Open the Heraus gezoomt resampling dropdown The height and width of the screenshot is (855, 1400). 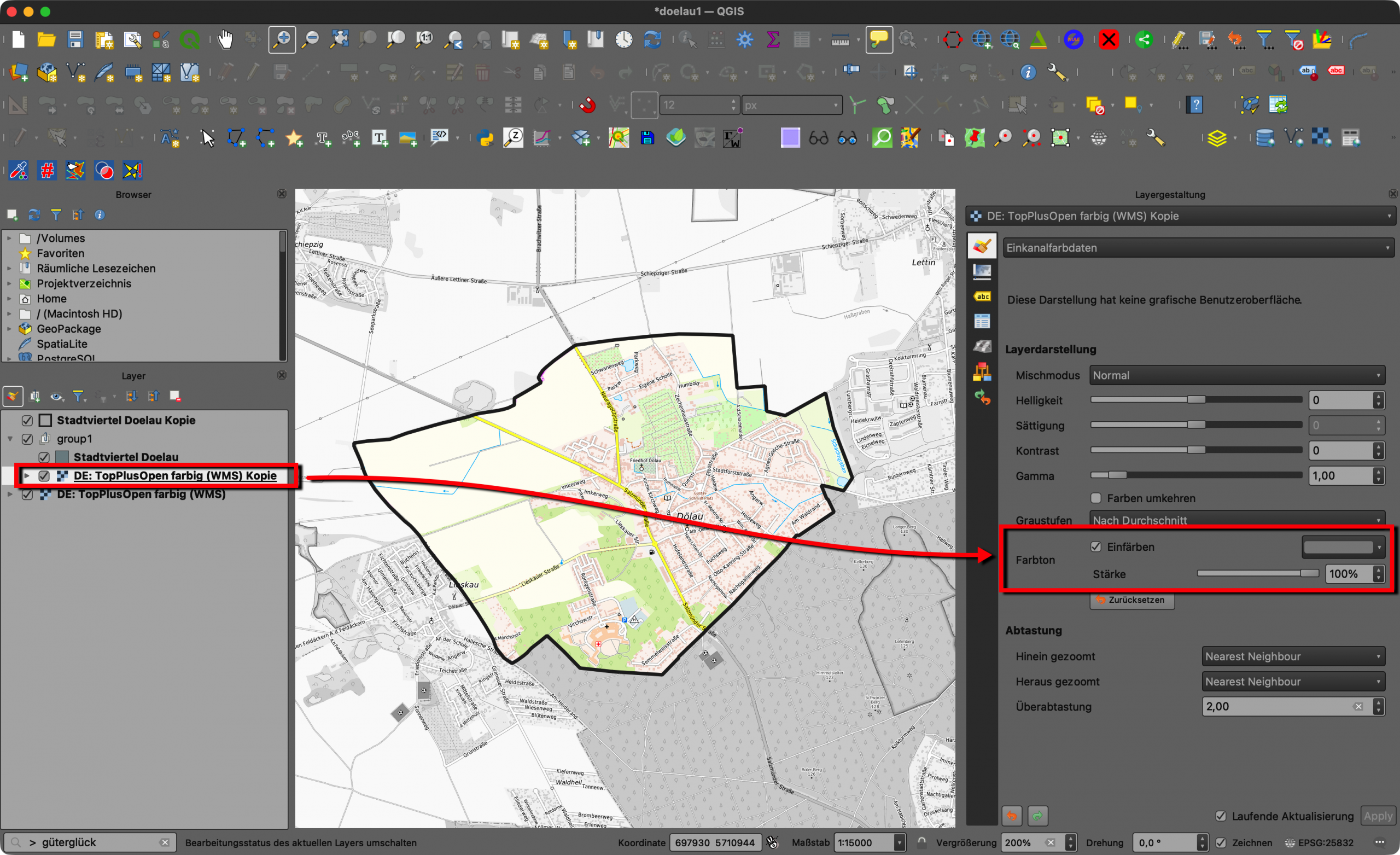point(1293,681)
